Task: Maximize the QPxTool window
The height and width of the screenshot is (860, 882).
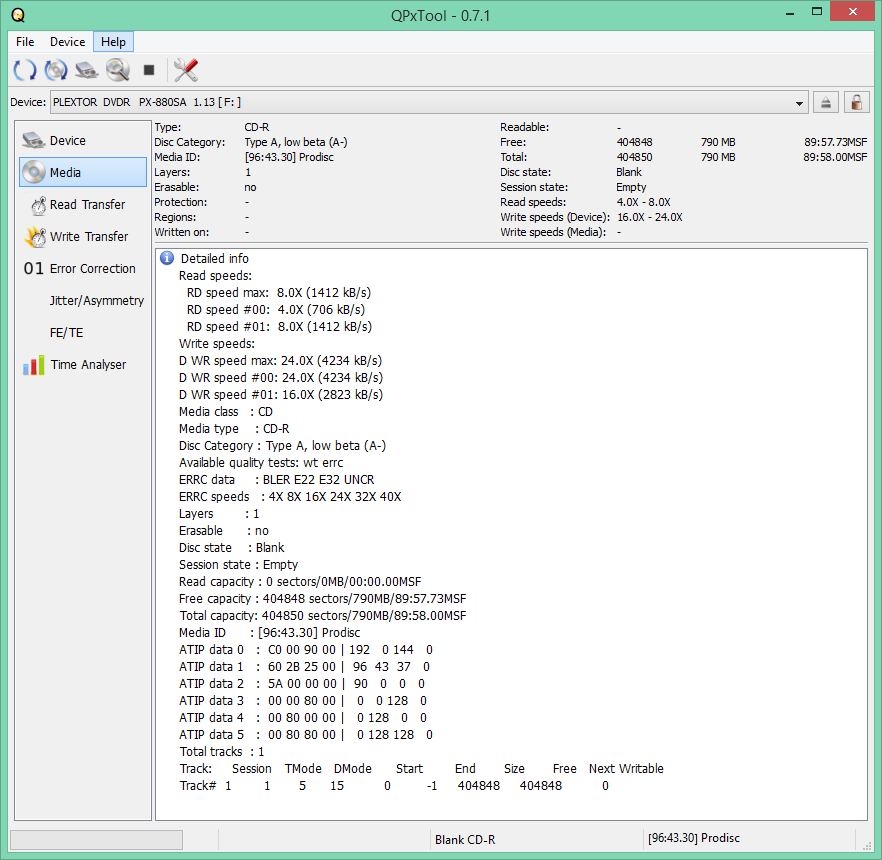Action: (817, 12)
